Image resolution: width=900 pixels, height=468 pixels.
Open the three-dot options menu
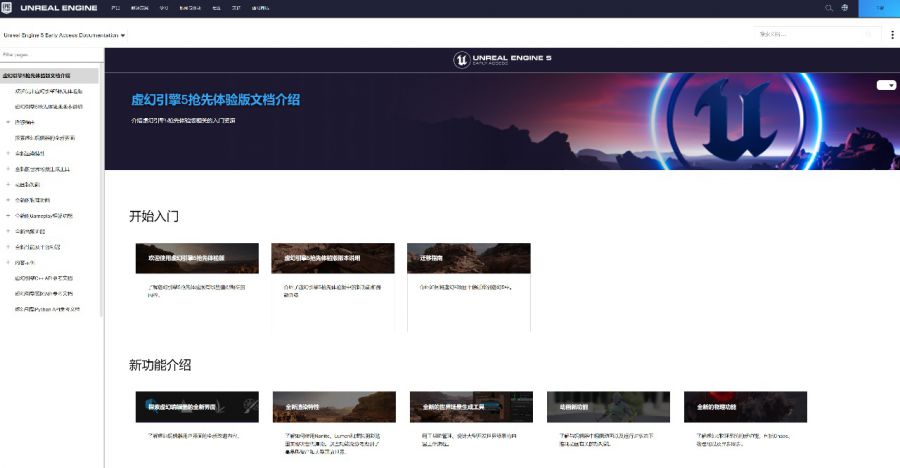[x=892, y=34]
